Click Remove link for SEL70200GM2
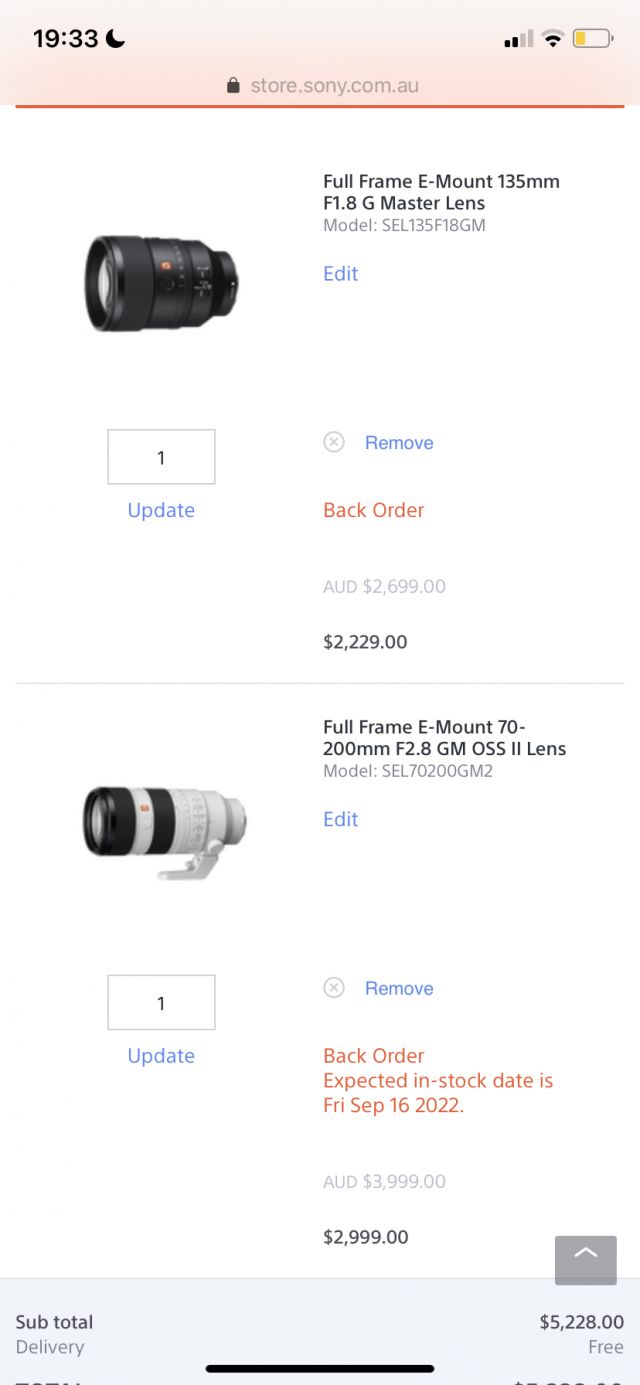This screenshot has width=640, height=1385. point(399,988)
